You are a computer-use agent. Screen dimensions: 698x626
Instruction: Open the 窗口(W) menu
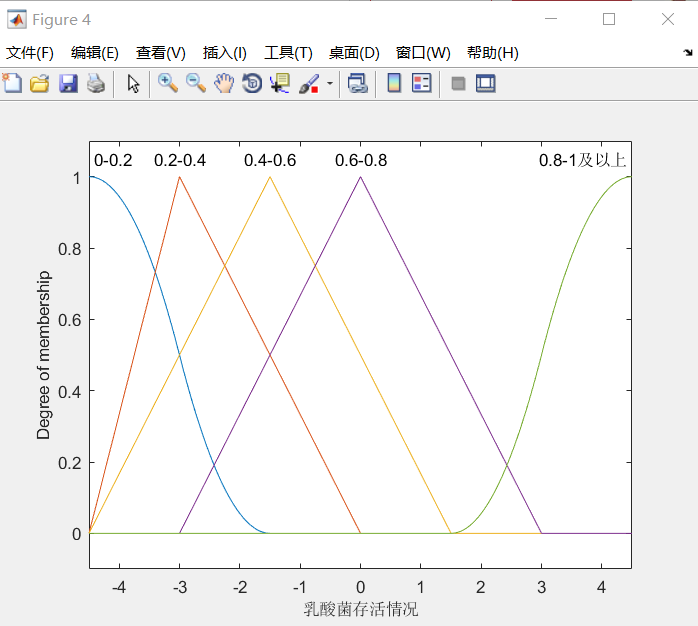click(x=423, y=53)
